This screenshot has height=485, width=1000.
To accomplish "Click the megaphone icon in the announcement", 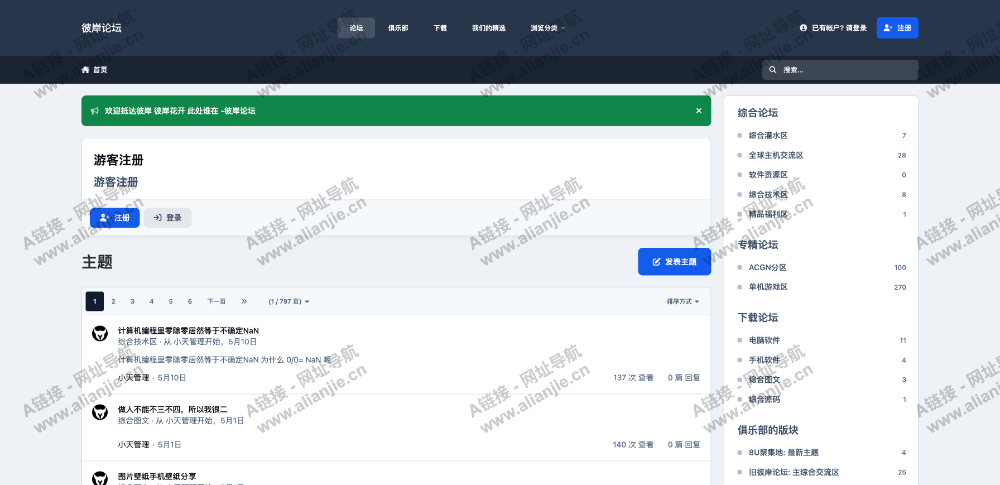I will [94, 111].
